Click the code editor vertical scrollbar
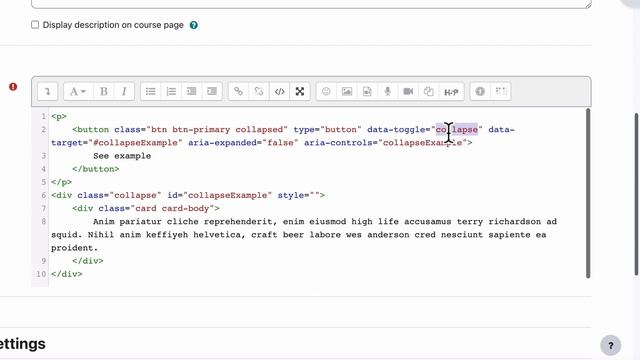This screenshot has width=640, height=360. [588, 193]
